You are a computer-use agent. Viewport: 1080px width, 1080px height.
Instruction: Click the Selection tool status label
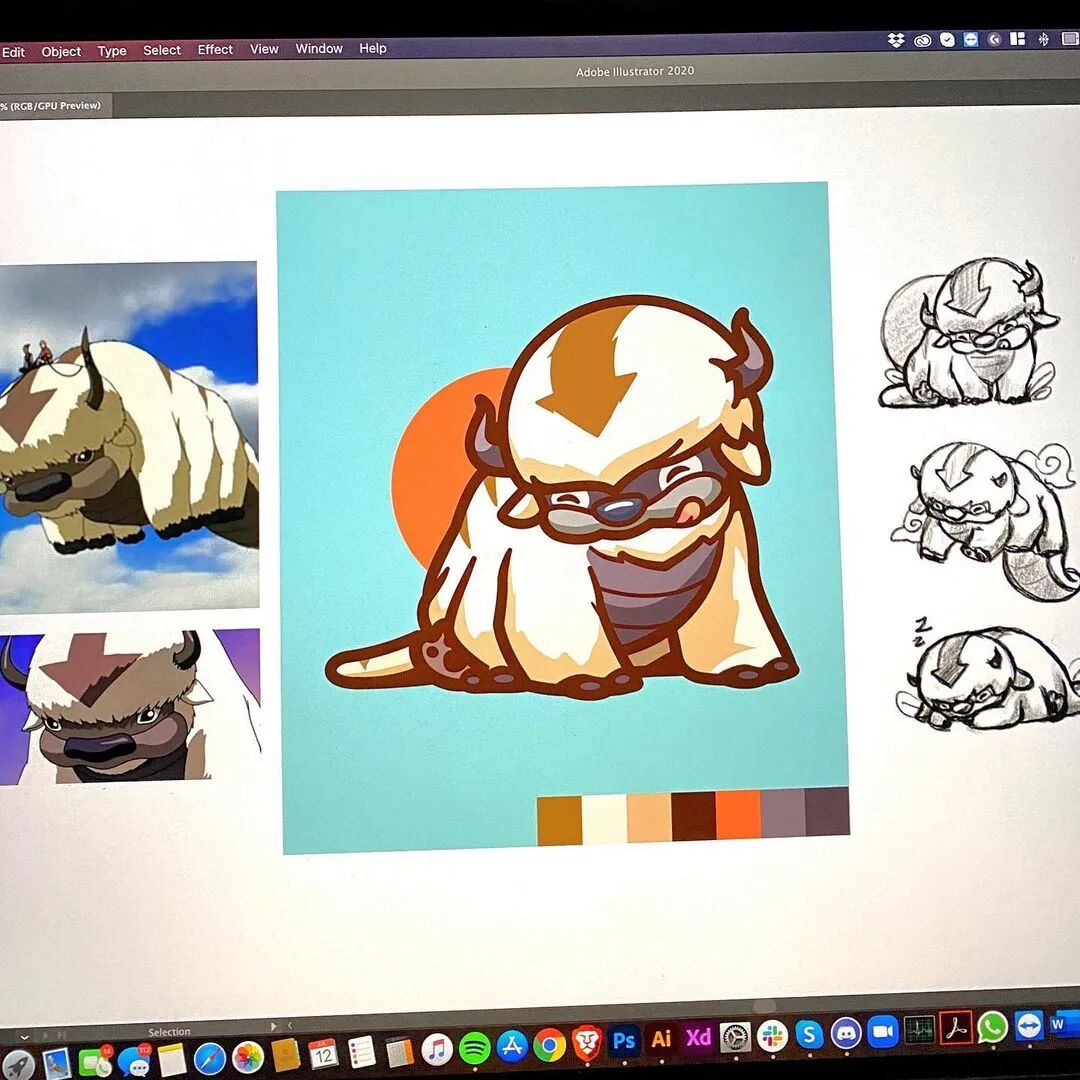click(169, 1031)
